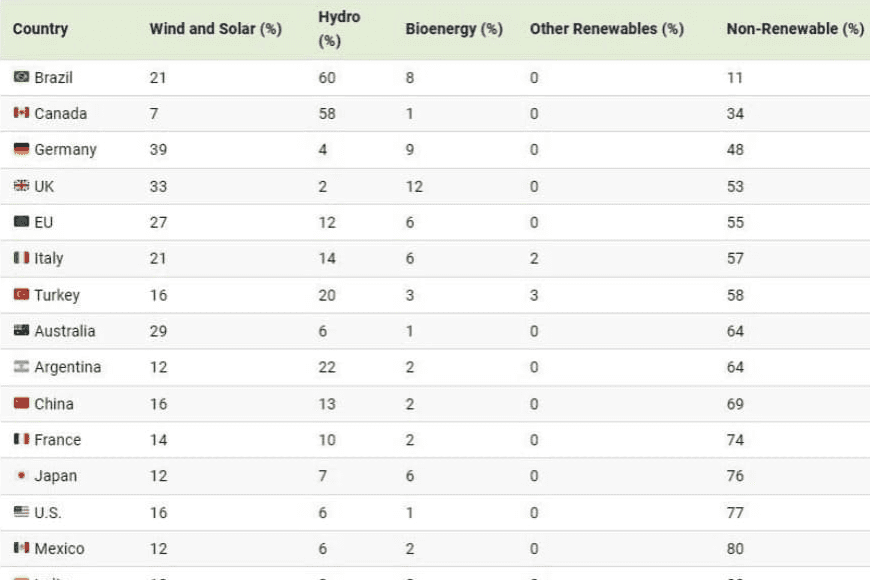Click the Other Renewables (%) header
This screenshot has width=870, height=580.
tap(606, 29)
